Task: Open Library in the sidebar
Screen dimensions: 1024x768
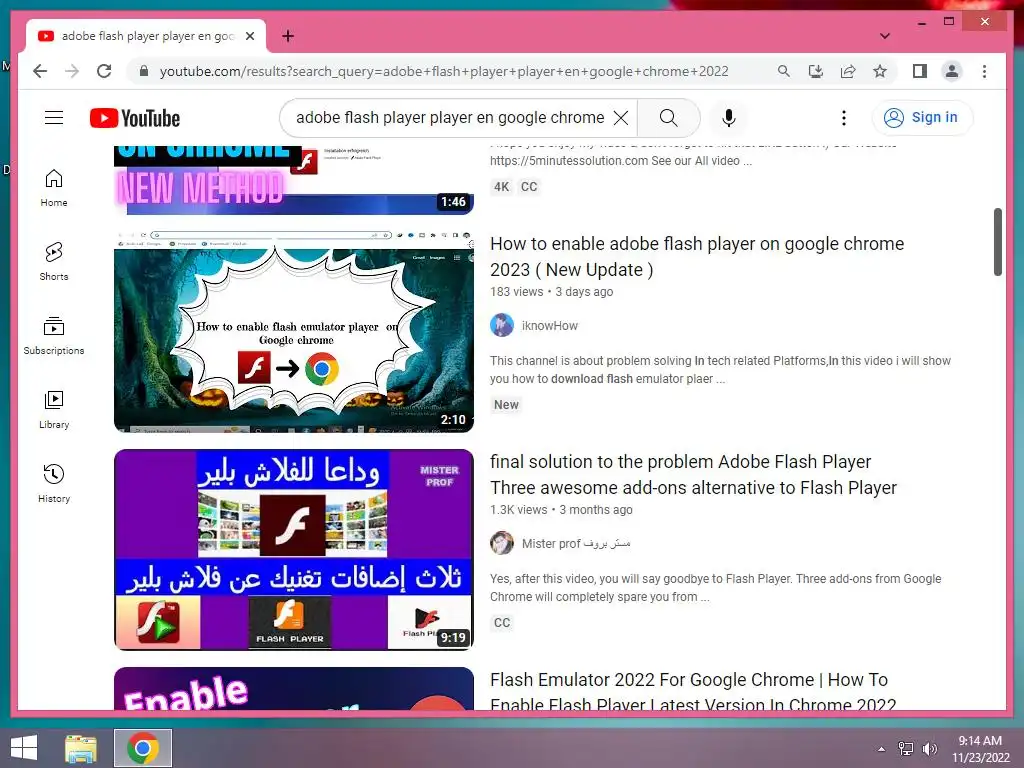Action: [x=54, y=409]
